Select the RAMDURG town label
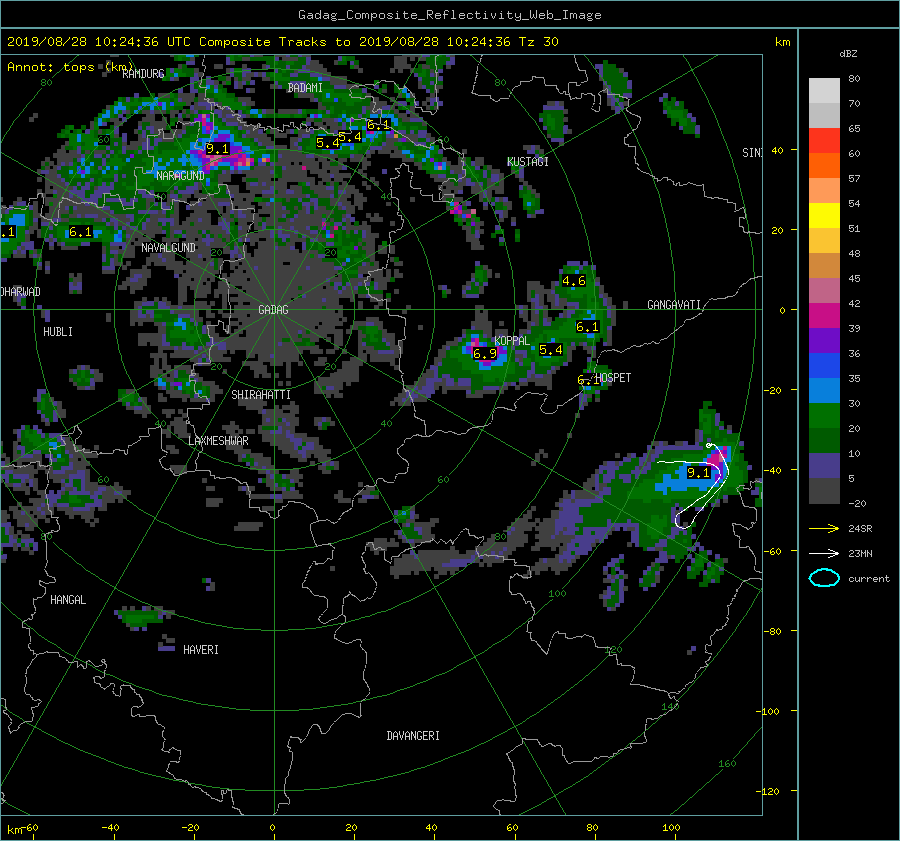 [x=143, y=73]
